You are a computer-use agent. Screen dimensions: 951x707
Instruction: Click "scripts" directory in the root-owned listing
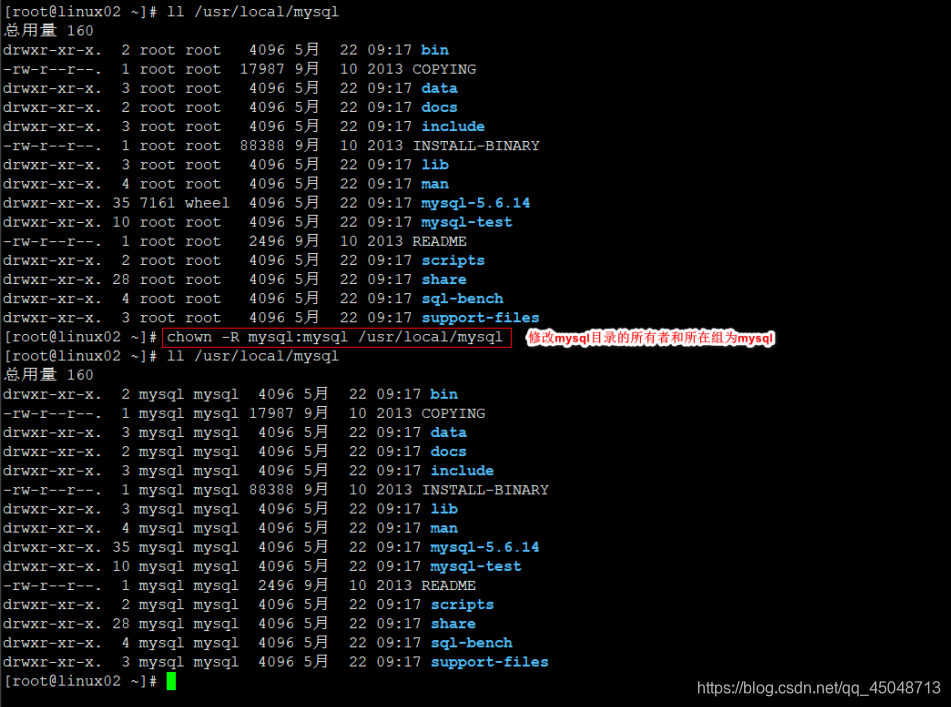[453, 260]
